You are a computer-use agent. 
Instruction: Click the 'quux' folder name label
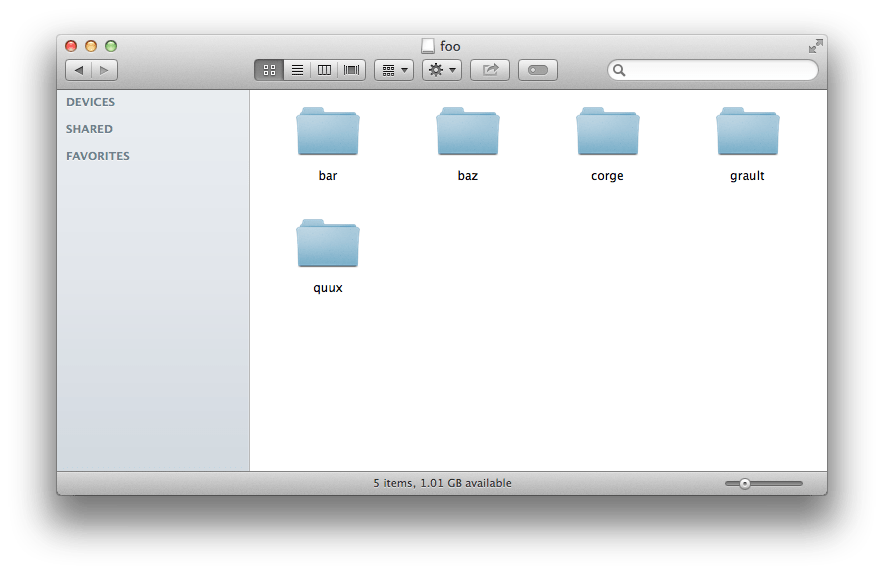tap(328, 288)
